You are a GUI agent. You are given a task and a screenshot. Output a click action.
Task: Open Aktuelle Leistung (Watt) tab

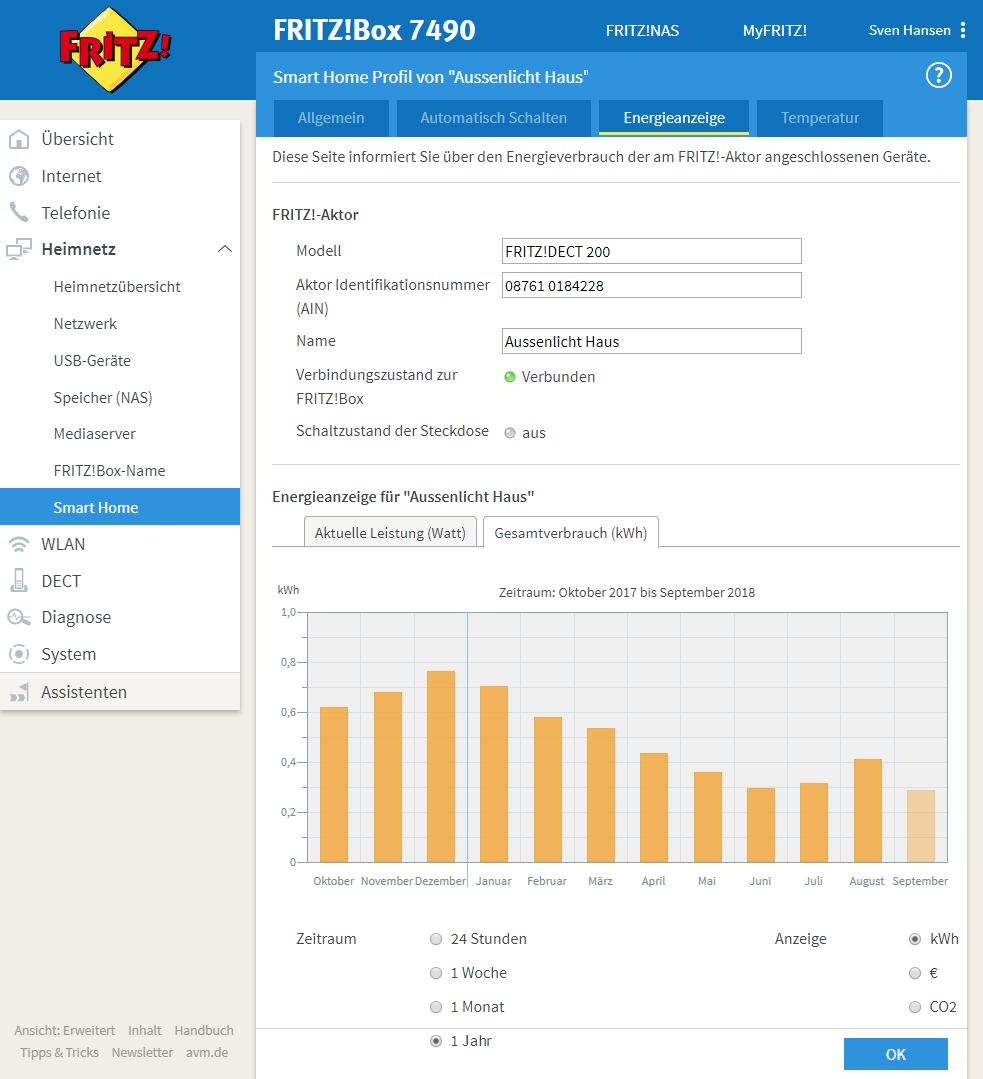[x=390, y=533]
